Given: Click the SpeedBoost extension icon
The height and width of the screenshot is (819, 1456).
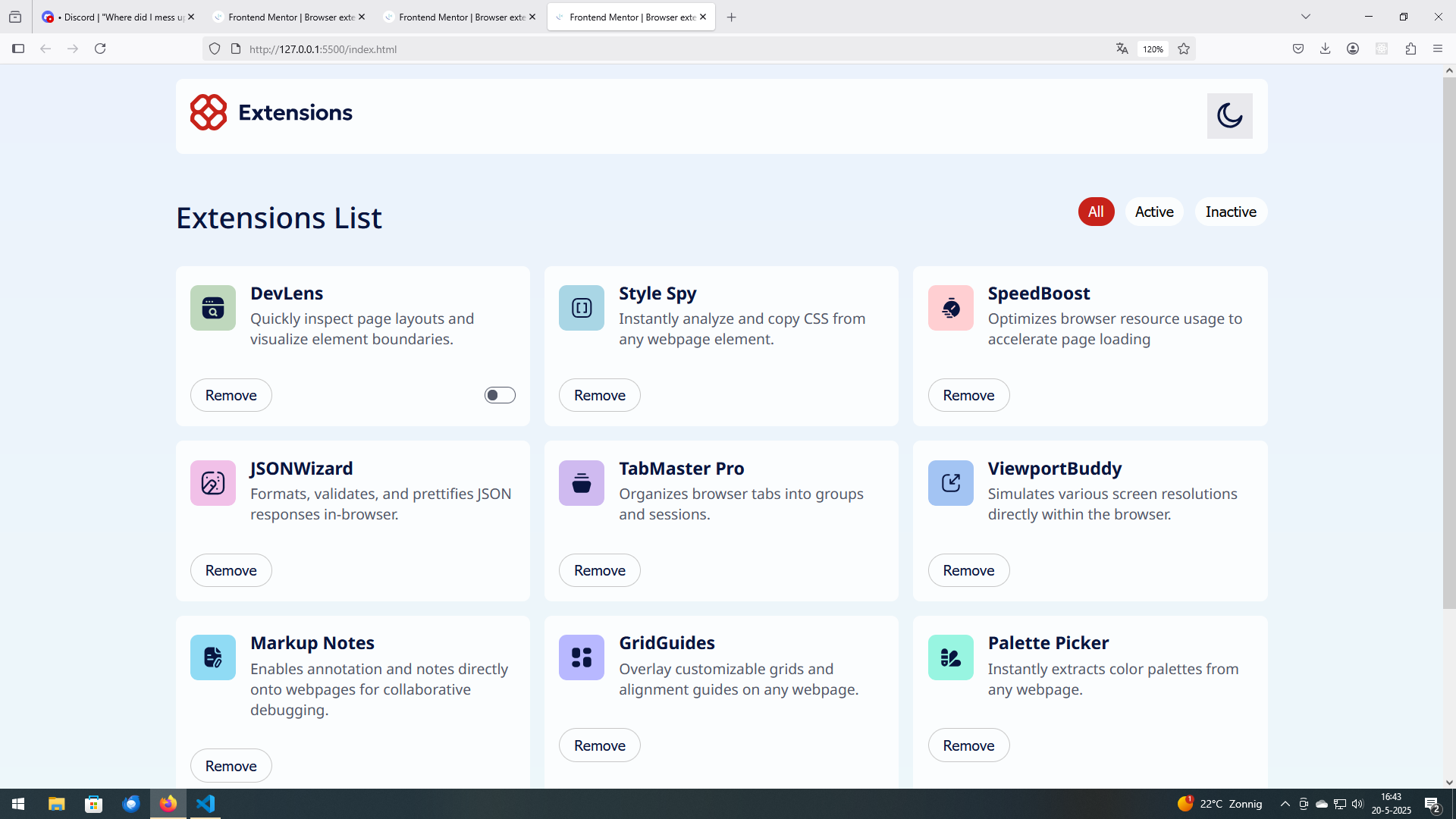Looking at the screenshot, I should 950,308.
